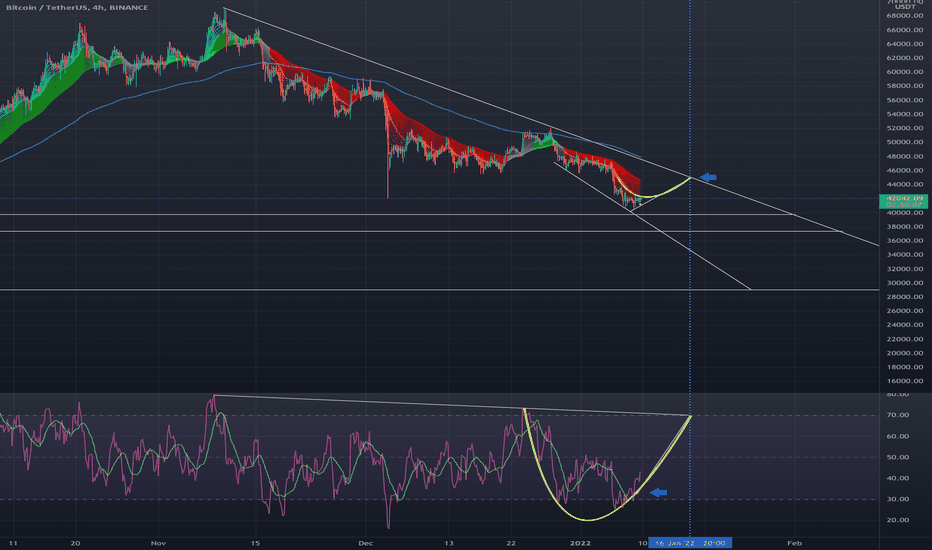Click the RSI 50.00 axis label

tap(898, 457)
